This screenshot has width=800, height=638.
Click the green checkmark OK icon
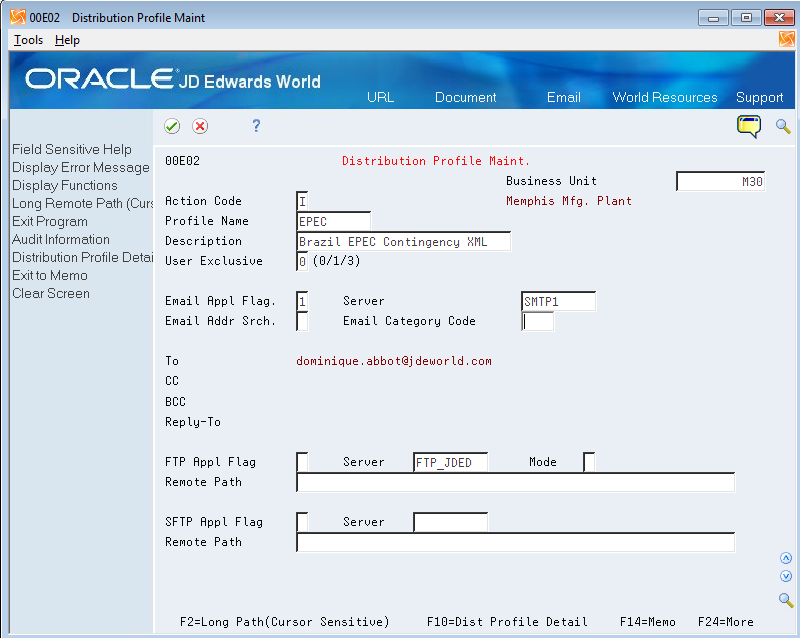point(172,126)
